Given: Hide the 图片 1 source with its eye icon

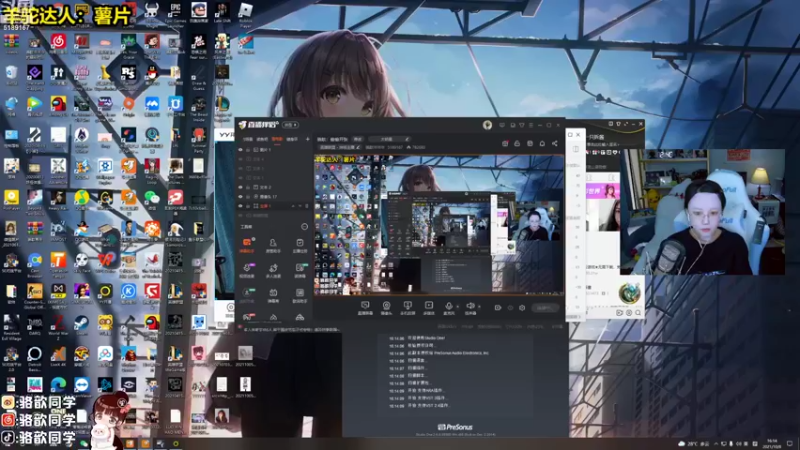Looking at the screenshot, I should (x=240, y=150).
